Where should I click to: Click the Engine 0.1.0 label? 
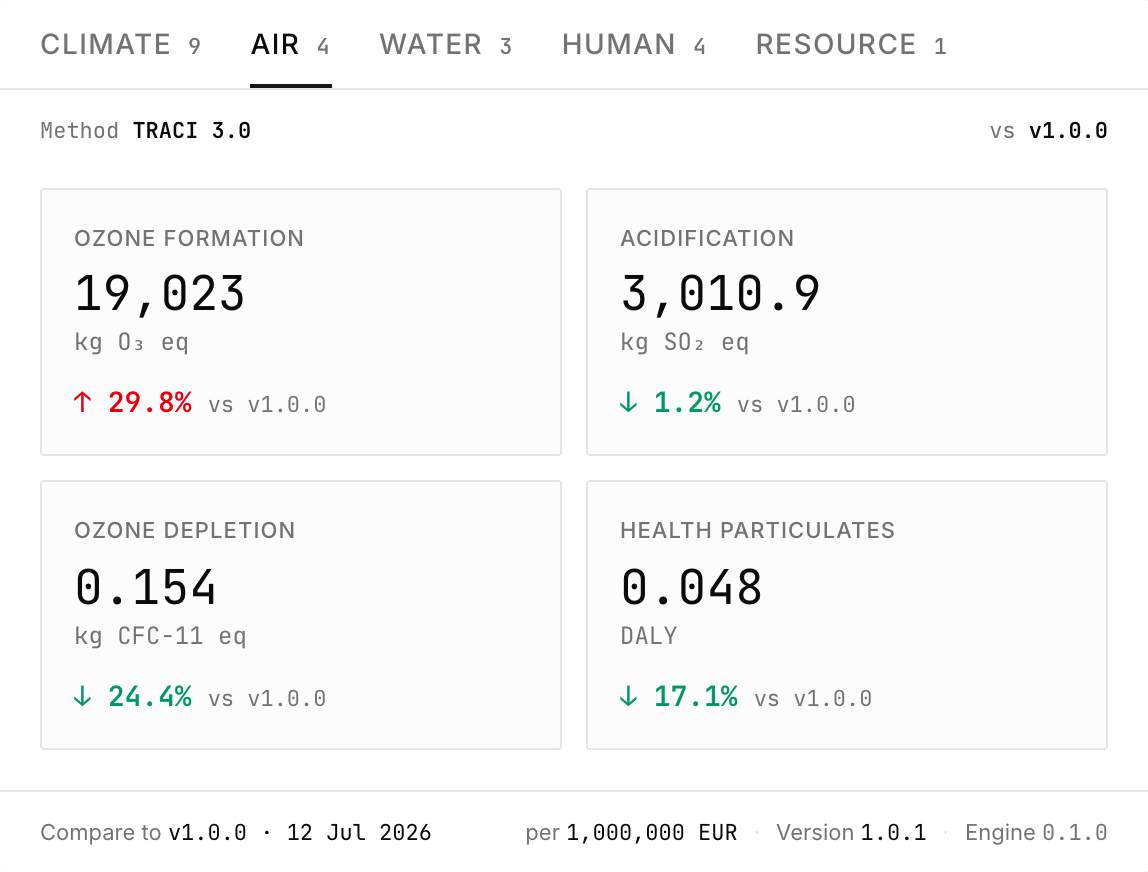[x=1036, y=832]
